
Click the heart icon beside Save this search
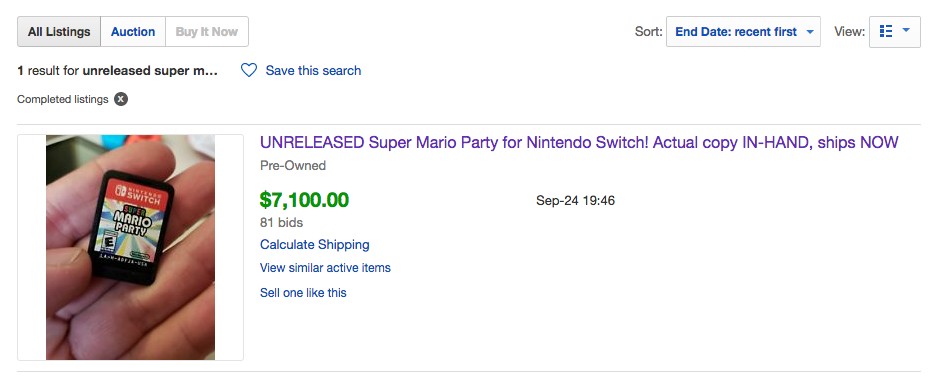point(249,70)
